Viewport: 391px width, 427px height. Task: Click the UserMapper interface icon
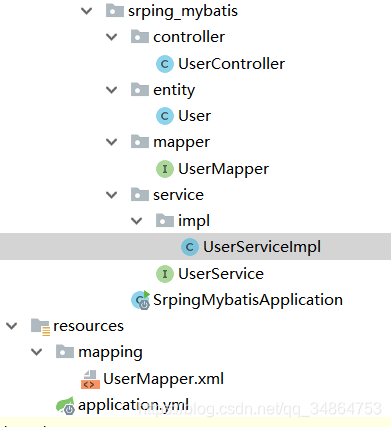[x=165, y=169]
